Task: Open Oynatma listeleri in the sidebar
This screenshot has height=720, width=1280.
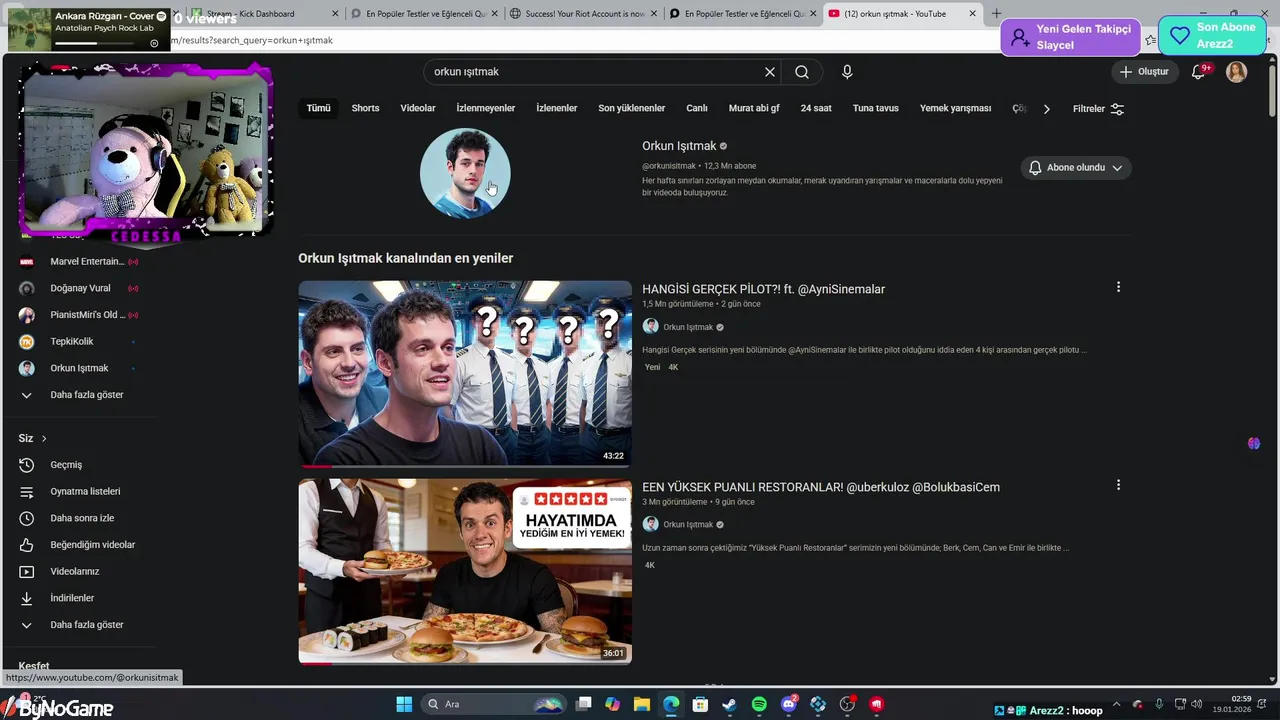Action: coord(85,492)
